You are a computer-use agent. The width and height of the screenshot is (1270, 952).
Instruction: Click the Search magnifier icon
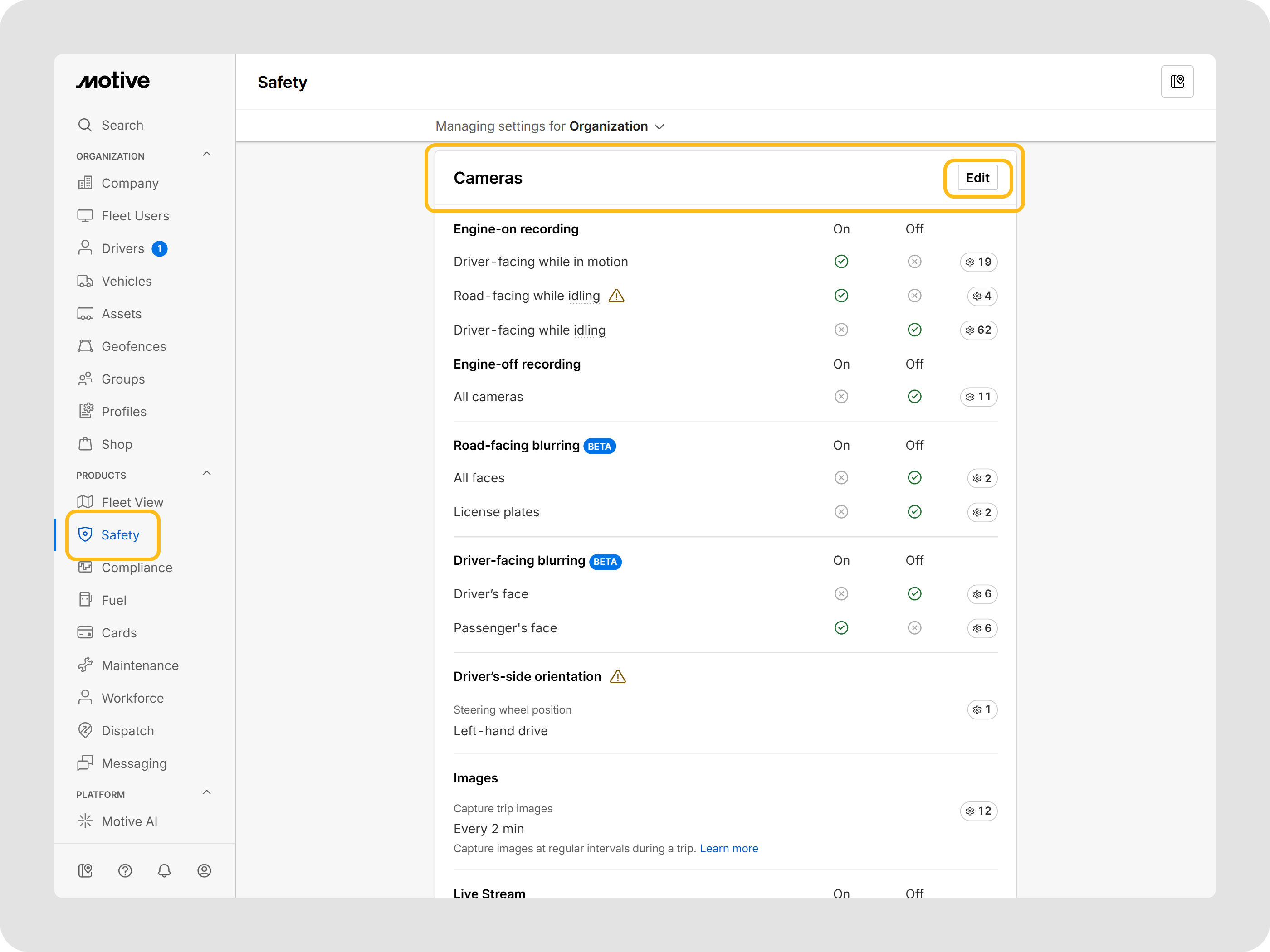click(85, 125)
